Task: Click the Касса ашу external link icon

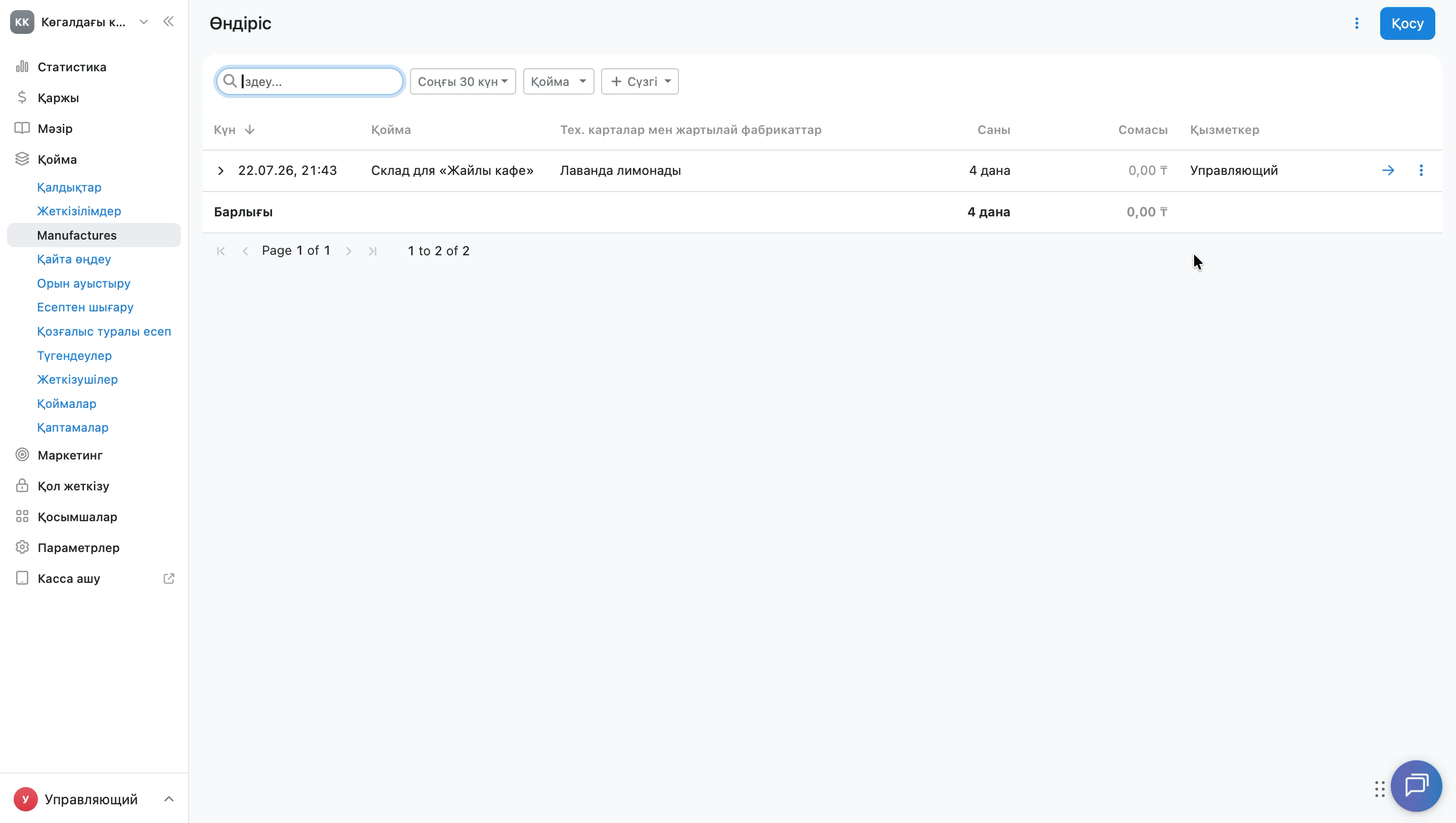Action: pos(168,578)
